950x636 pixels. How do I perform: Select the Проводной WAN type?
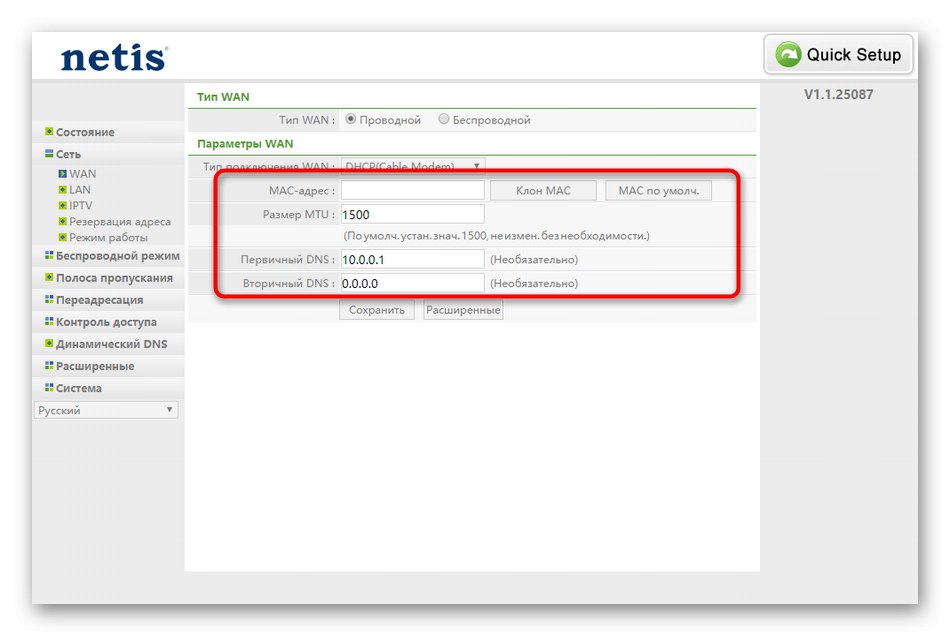tap(350, 119)
